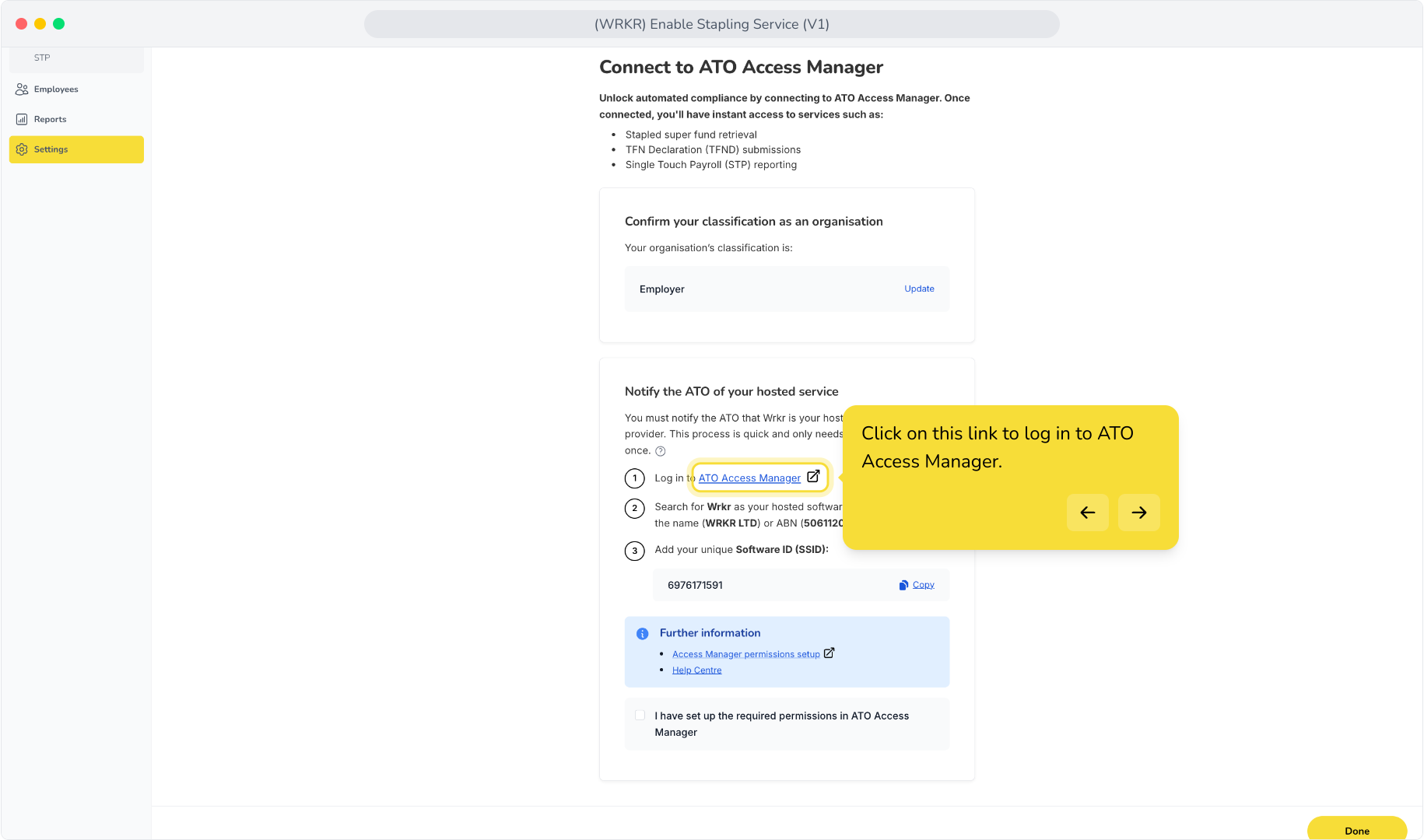Click the Settings gear icon
Viewport: 1424px width, 840px height.
[x=22, y=149]
